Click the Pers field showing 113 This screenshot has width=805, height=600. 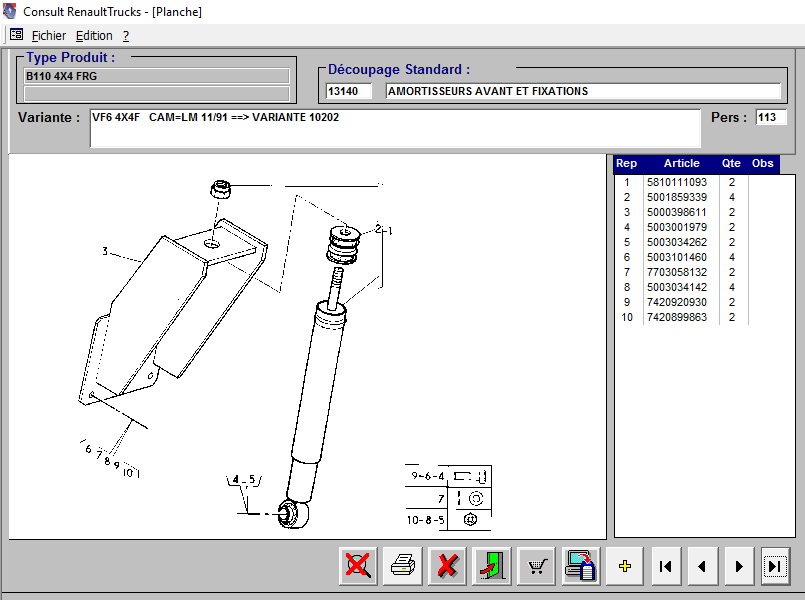[768, 118]
